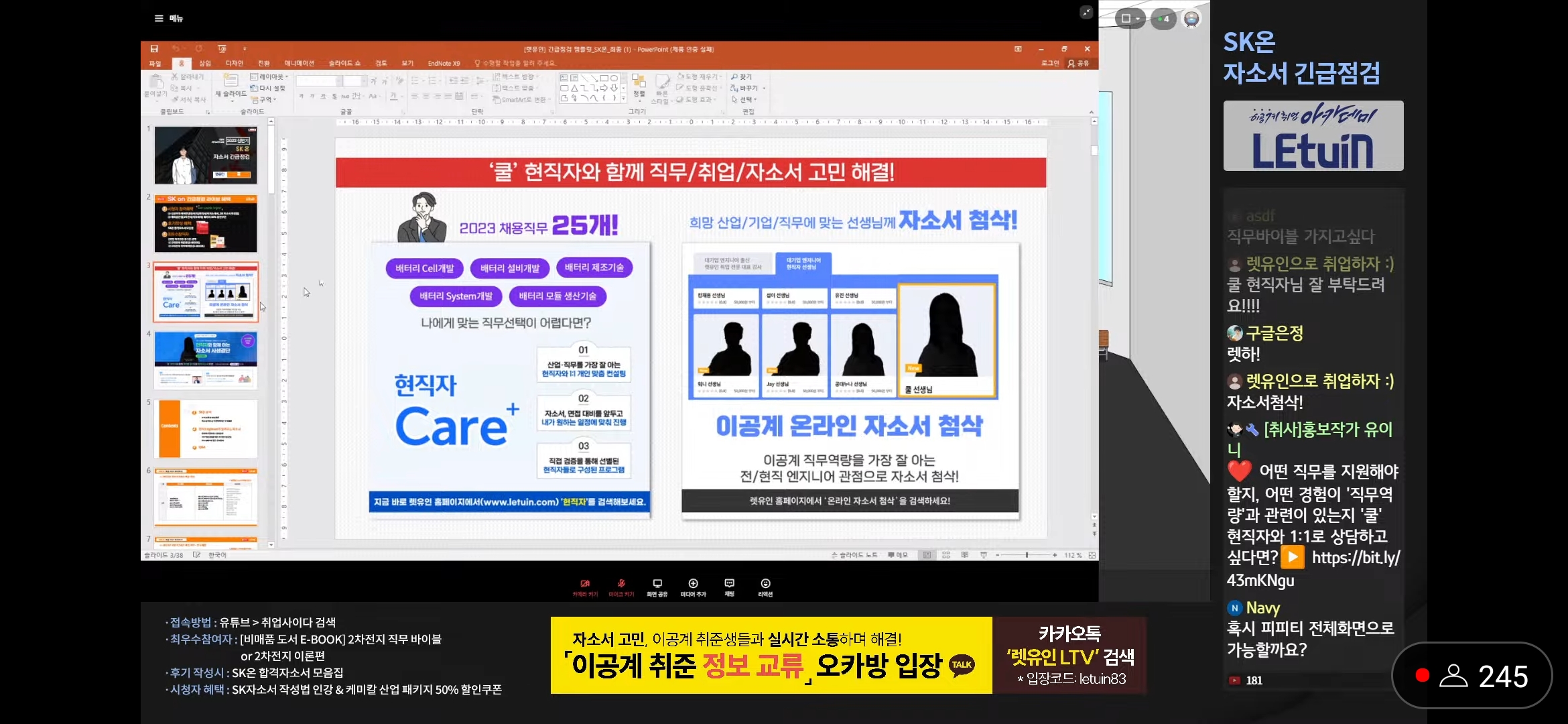Screen dimensions: 1568x724
Task: Click the Undo arrow in quick access toolbar
Action: 176,49
